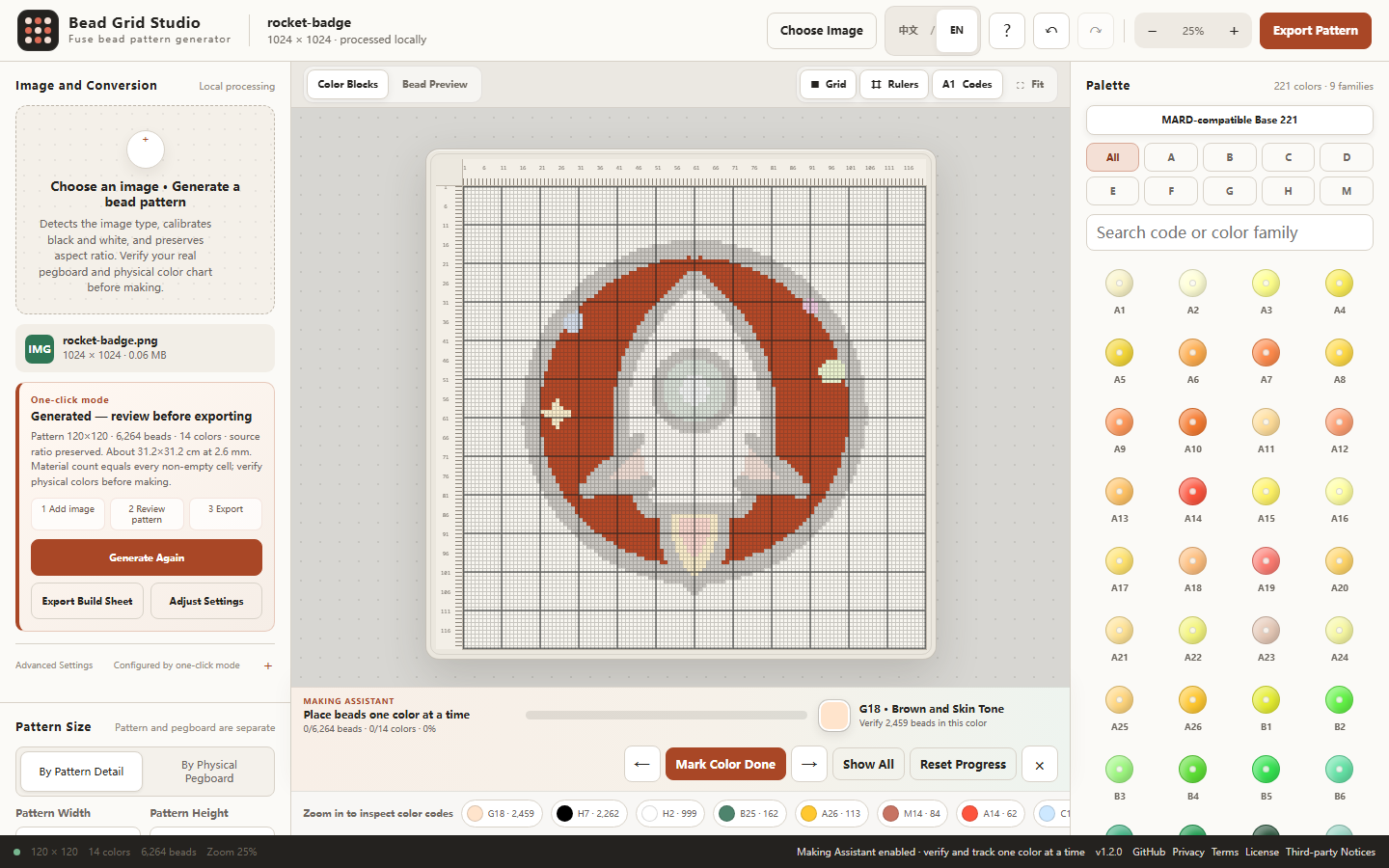Toggle Rulers display
This screenshot has height=868, width=1389.
894,85
